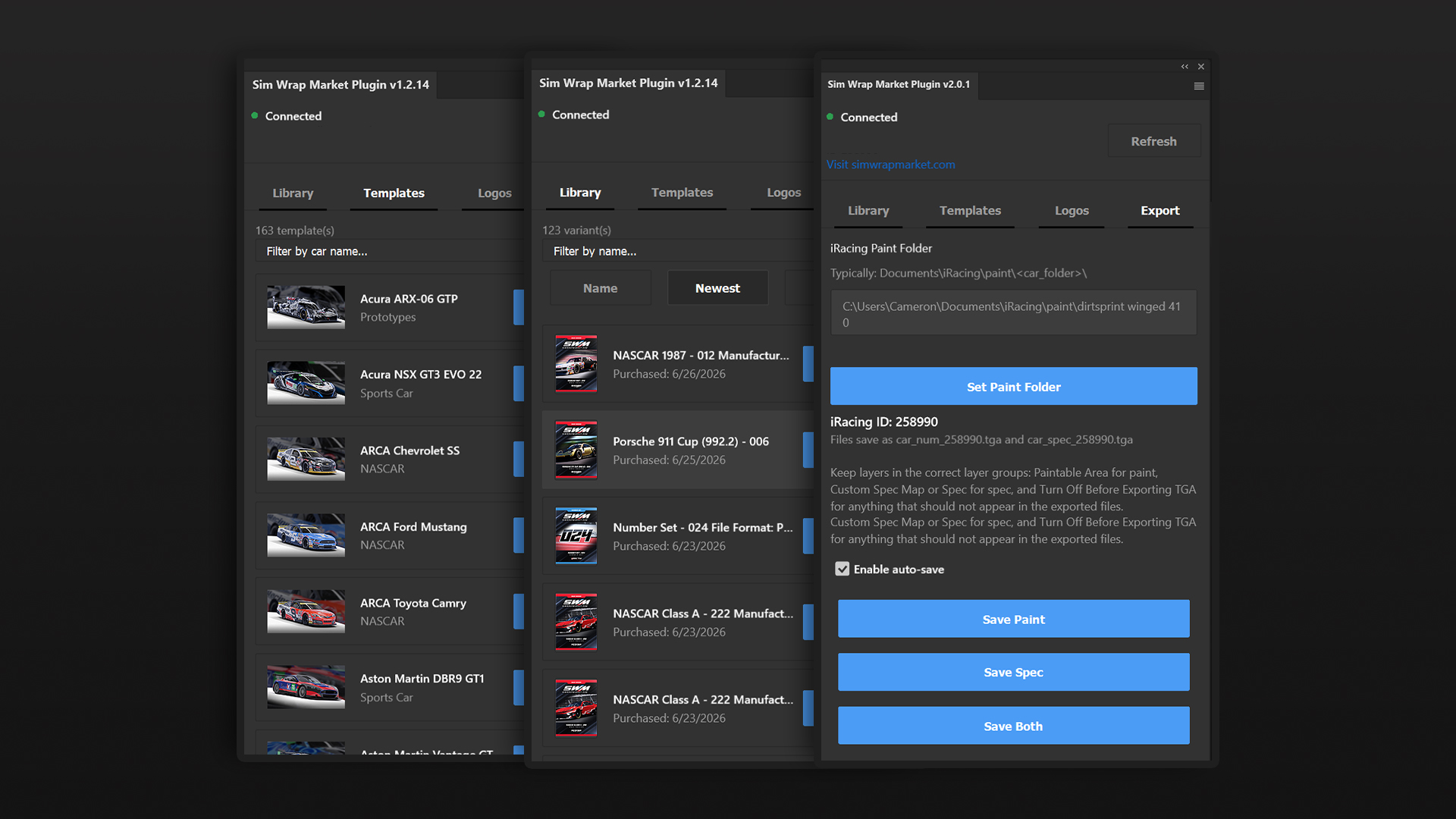This screenshot has height=819, width=1456.
Task: Open Porsche 911 Cup (992.2) - 006 thumbnail
Action: [x=576, y=450]
